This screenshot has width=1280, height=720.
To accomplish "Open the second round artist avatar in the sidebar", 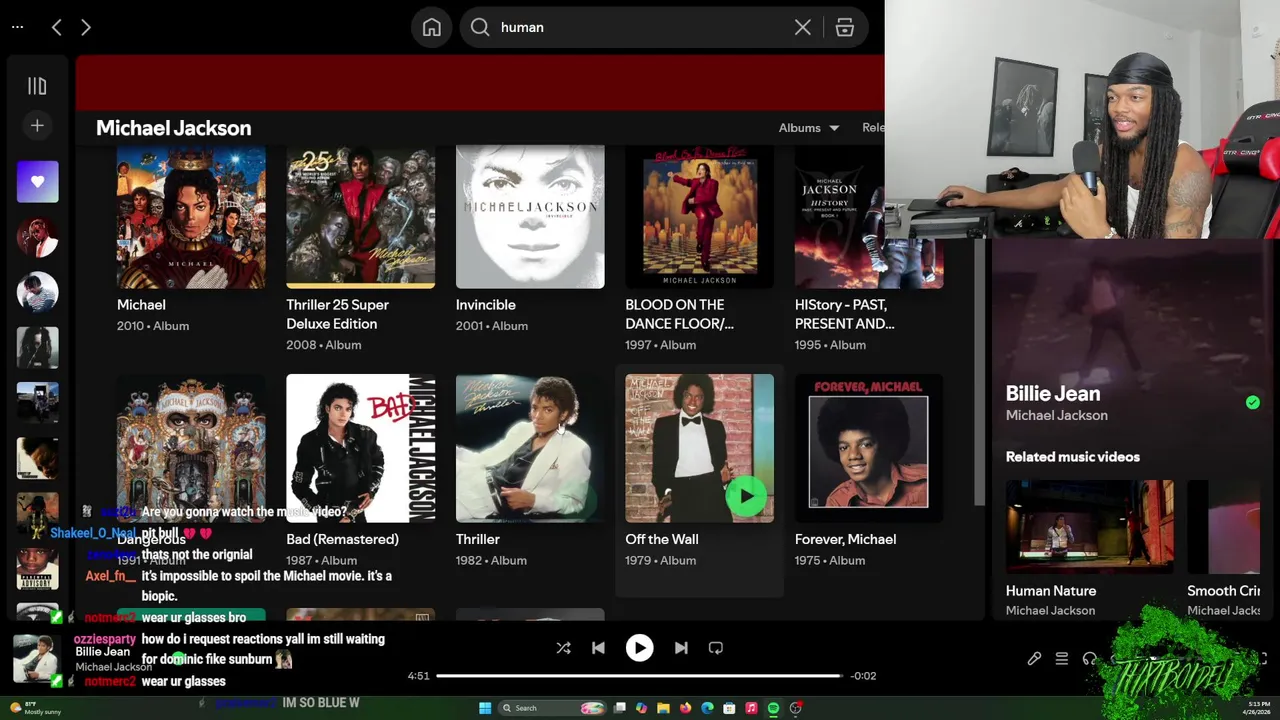I will (x=37, y=292).
